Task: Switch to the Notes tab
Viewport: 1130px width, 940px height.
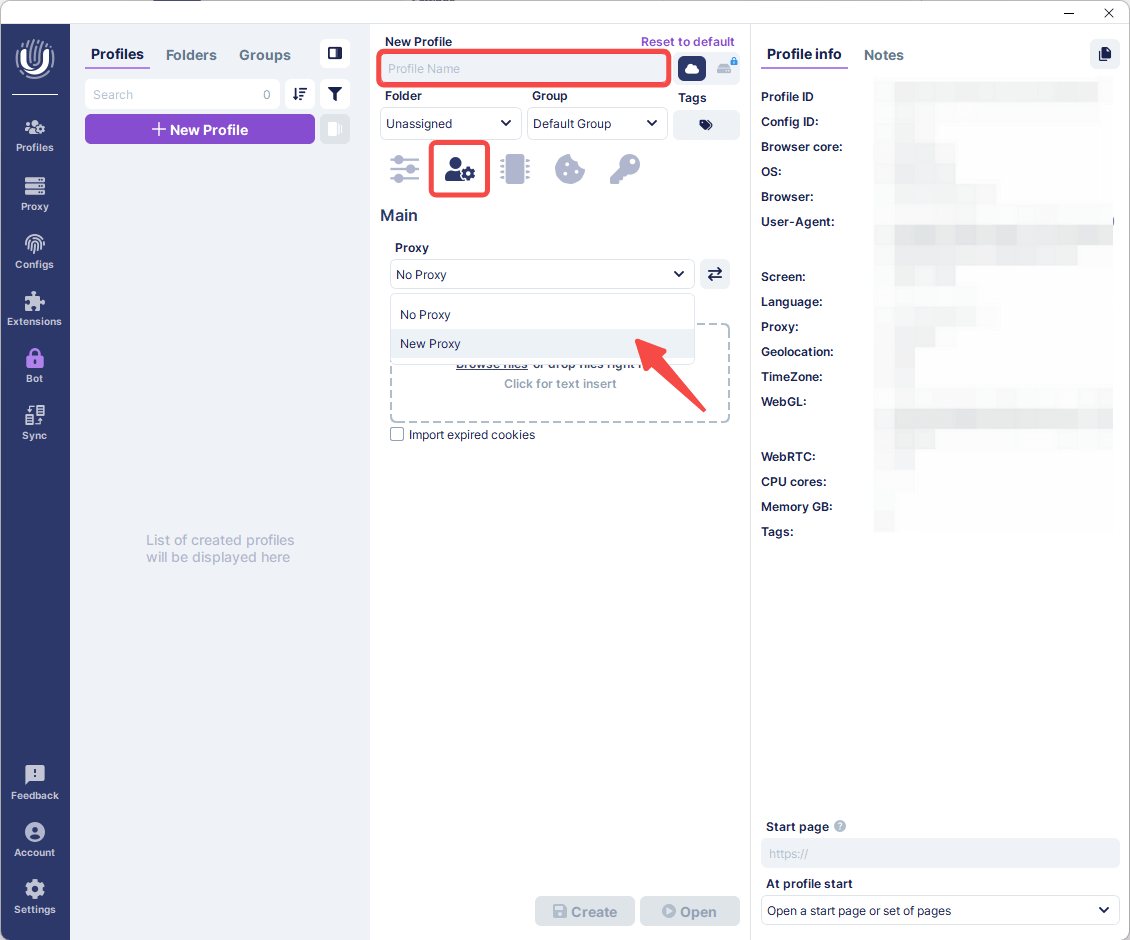Action: tap(883, 55)
